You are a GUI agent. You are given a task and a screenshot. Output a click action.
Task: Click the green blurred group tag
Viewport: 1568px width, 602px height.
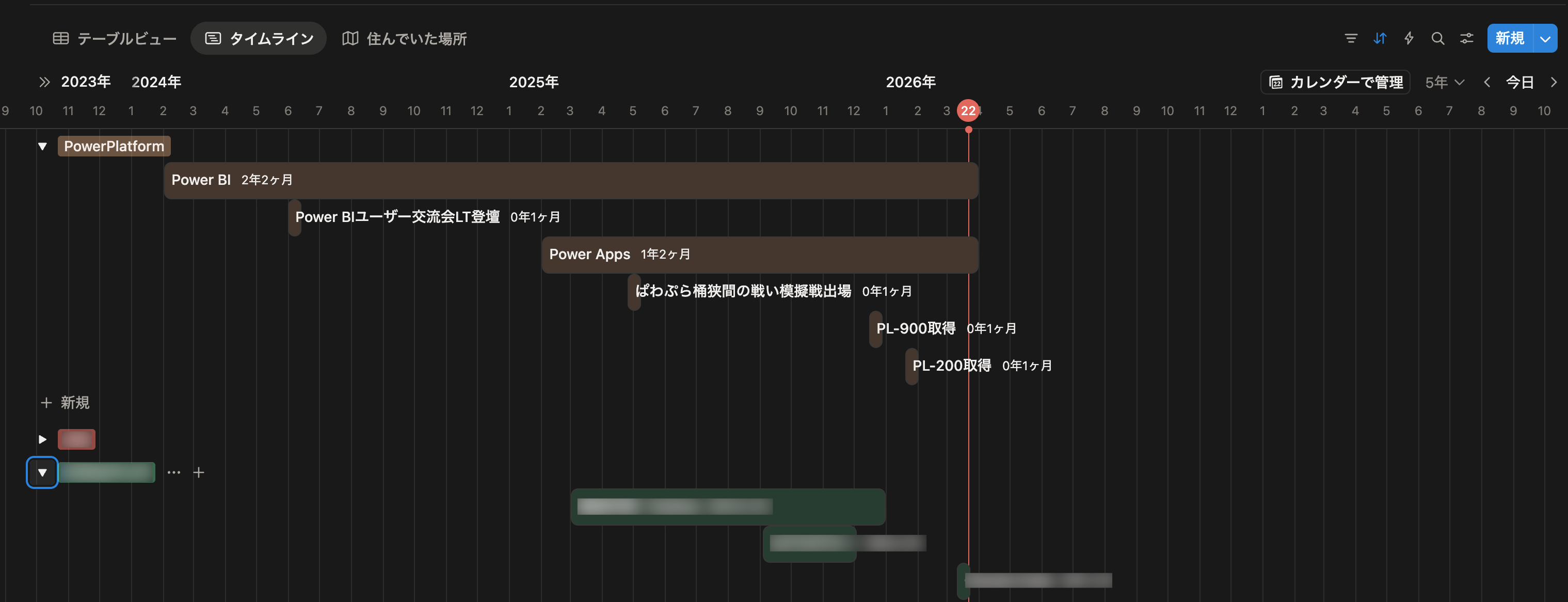[106, 472]
